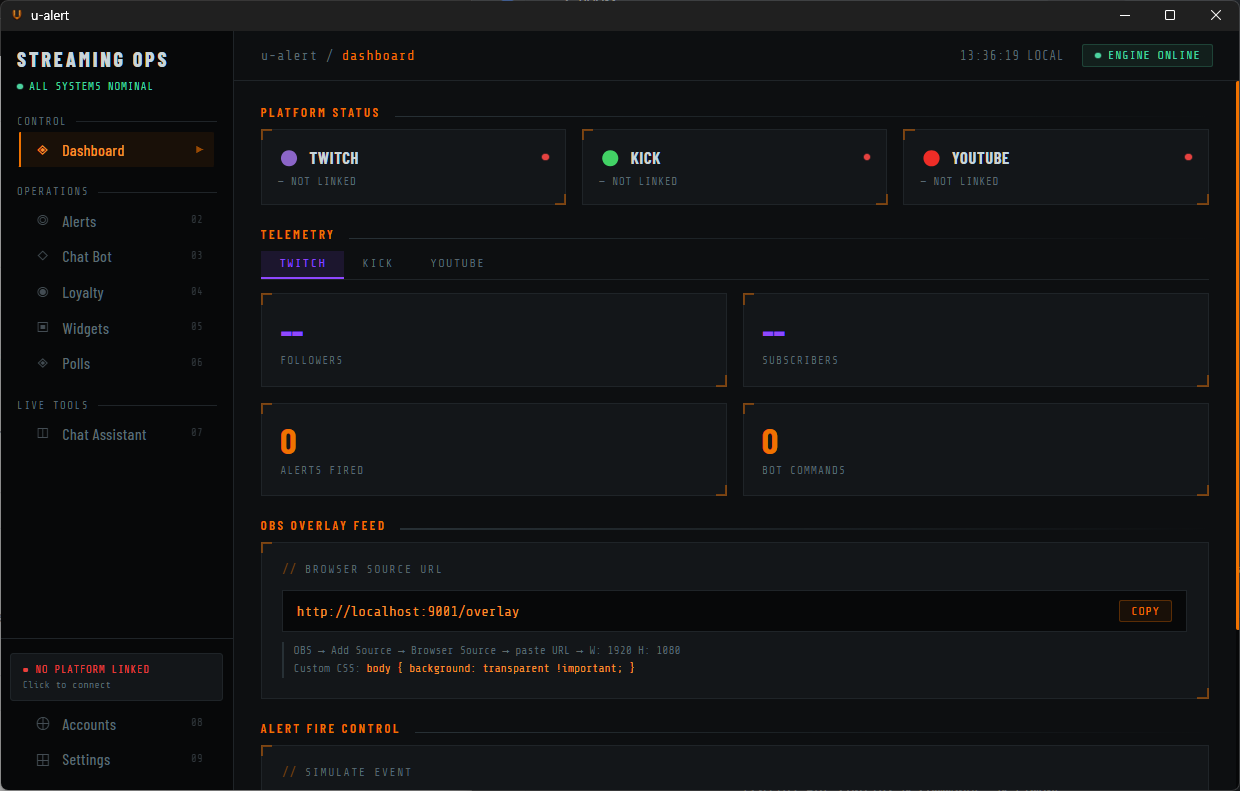Click the green Kick platform dot

610,158
